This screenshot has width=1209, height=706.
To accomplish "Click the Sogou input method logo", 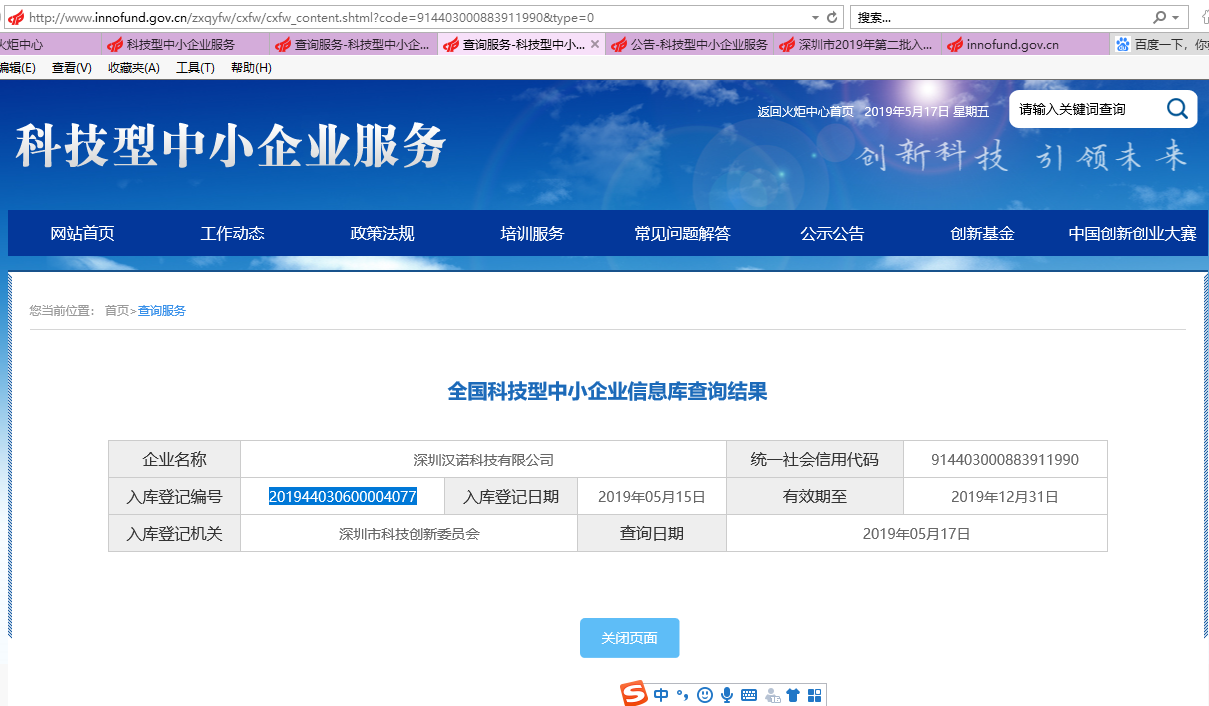I will [634, 694].
